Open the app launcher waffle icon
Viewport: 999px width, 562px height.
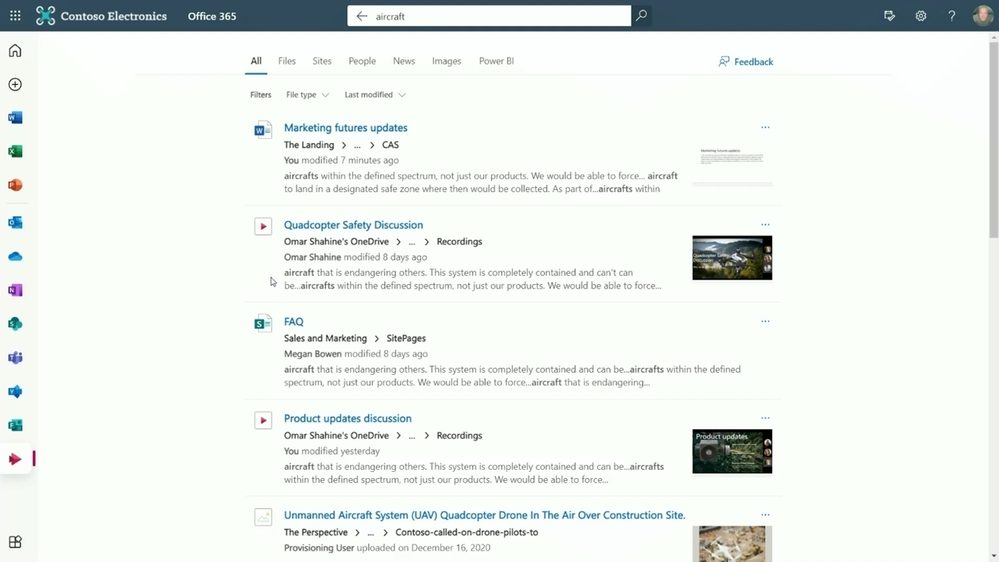coord(15,16)
